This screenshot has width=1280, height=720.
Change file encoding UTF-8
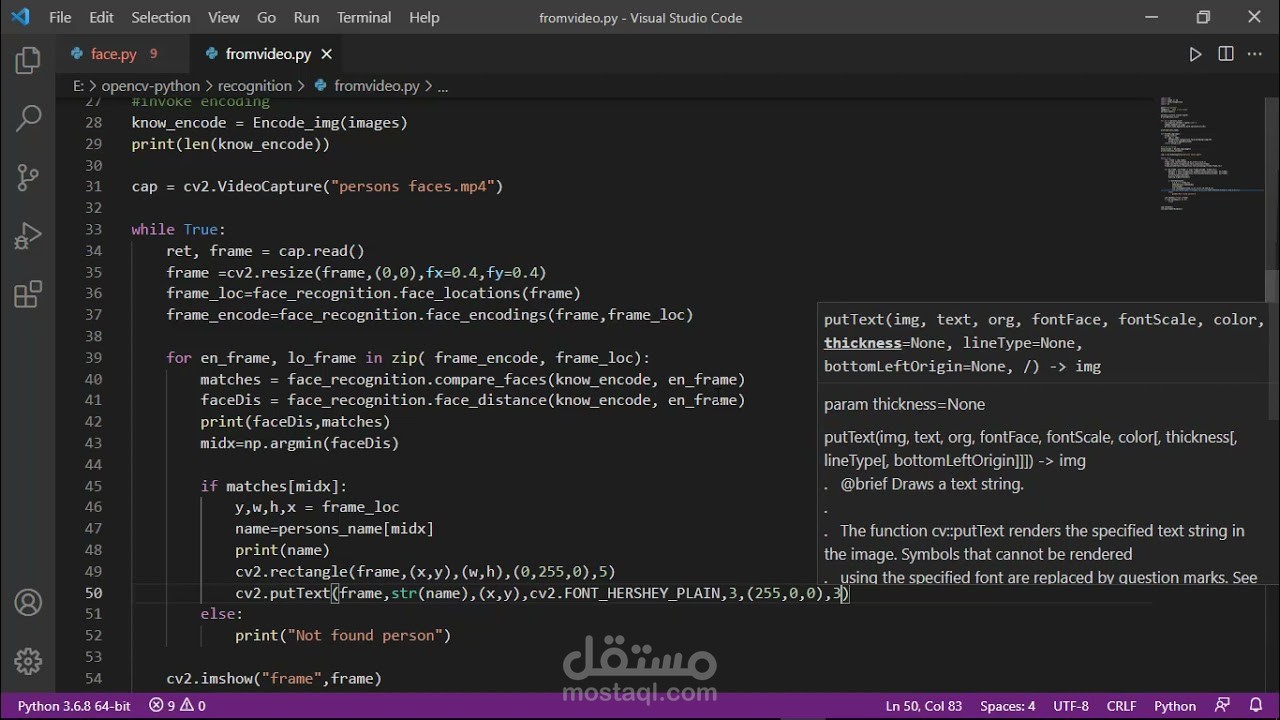[x=1071, y=705]
